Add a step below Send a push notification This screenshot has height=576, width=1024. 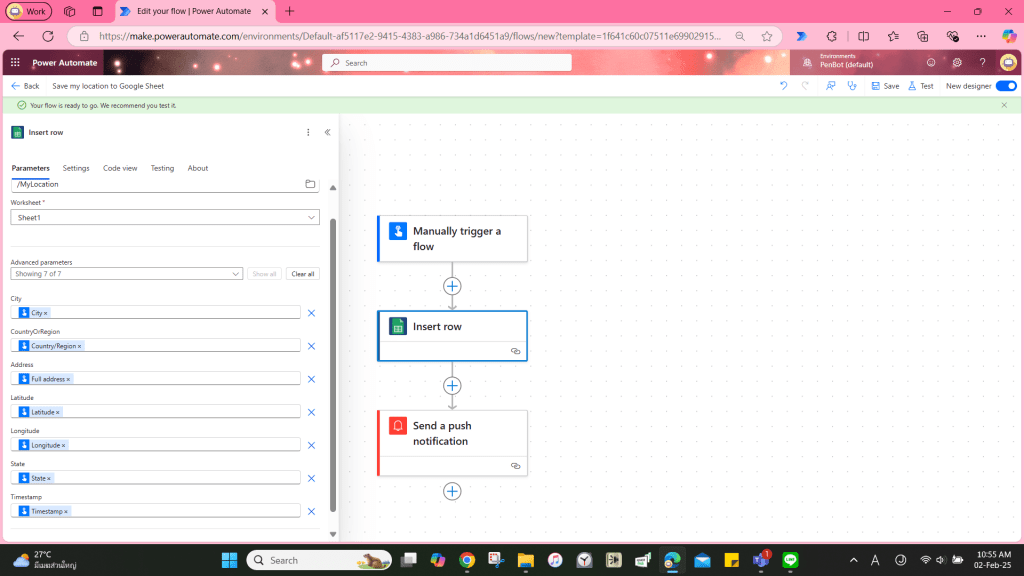[x=452, y=491]
